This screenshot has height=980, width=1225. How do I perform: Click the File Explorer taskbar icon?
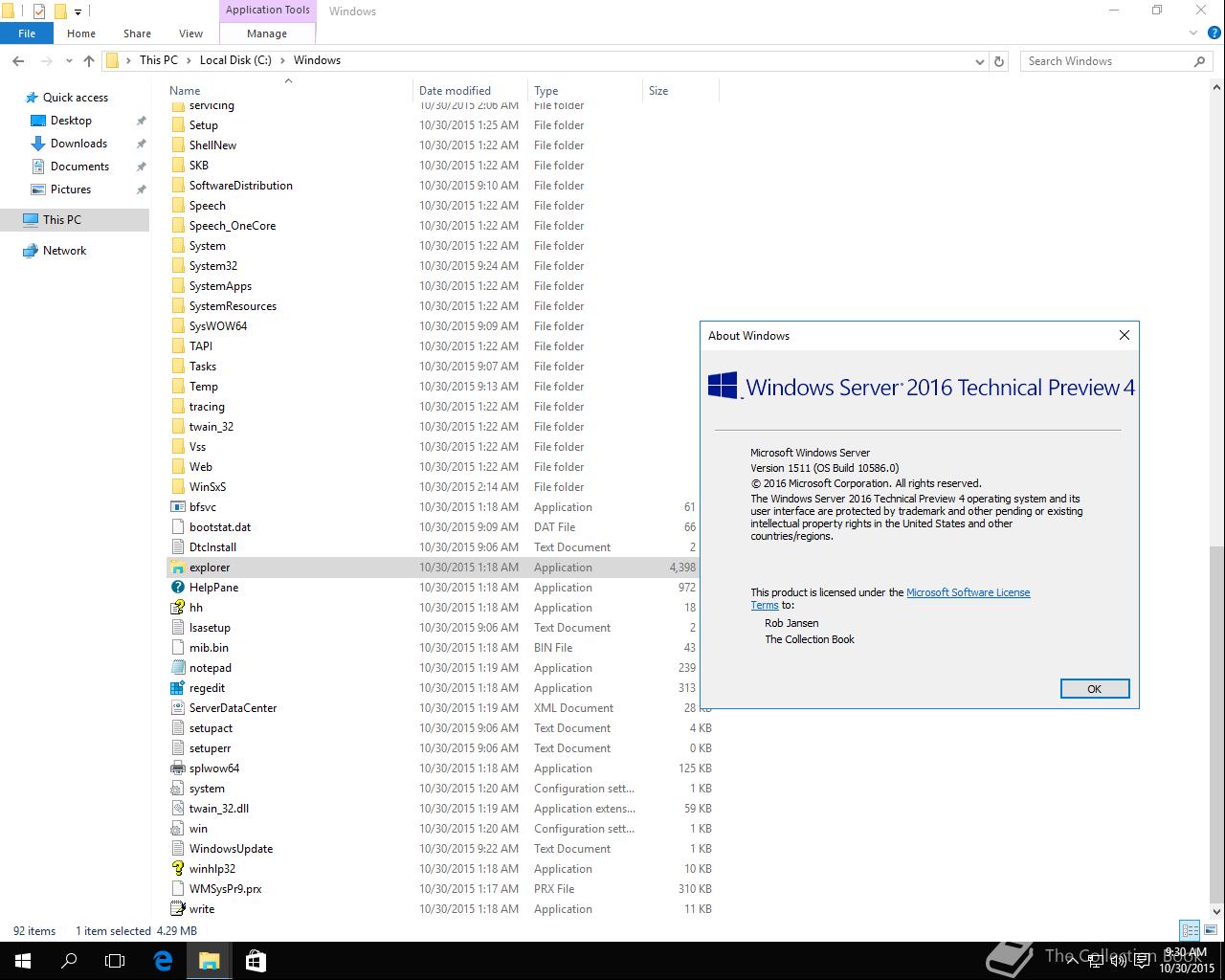pos(209,961)
